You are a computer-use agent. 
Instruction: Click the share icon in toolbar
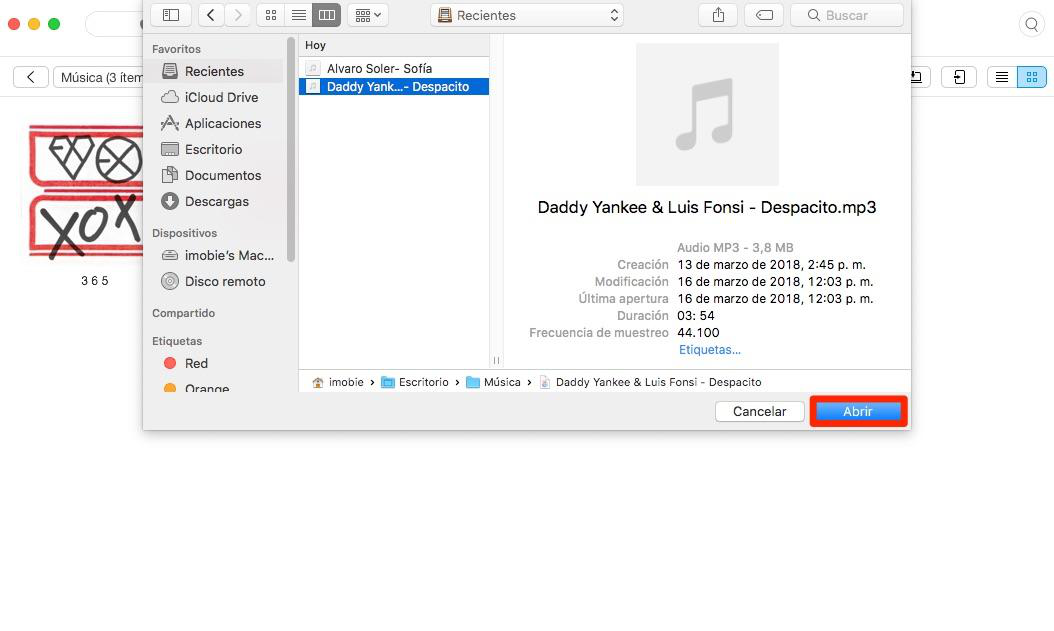click(718, 15)
